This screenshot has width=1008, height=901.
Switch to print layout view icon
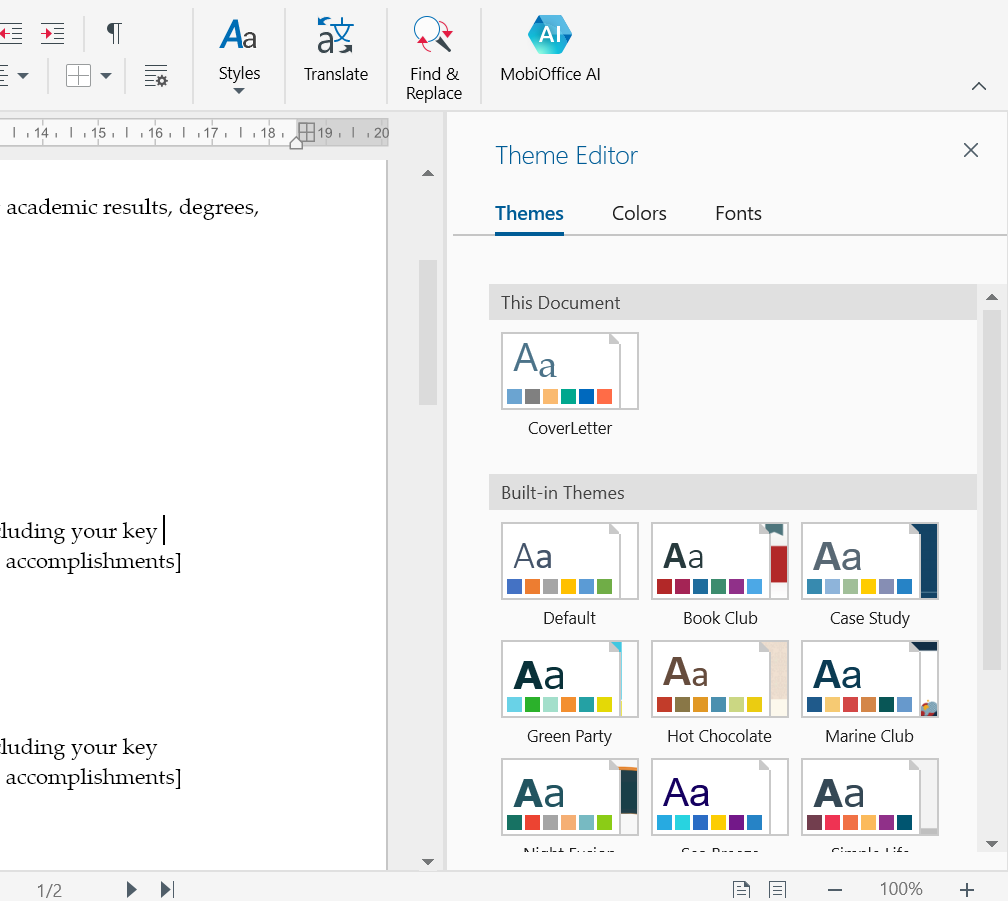741,889
